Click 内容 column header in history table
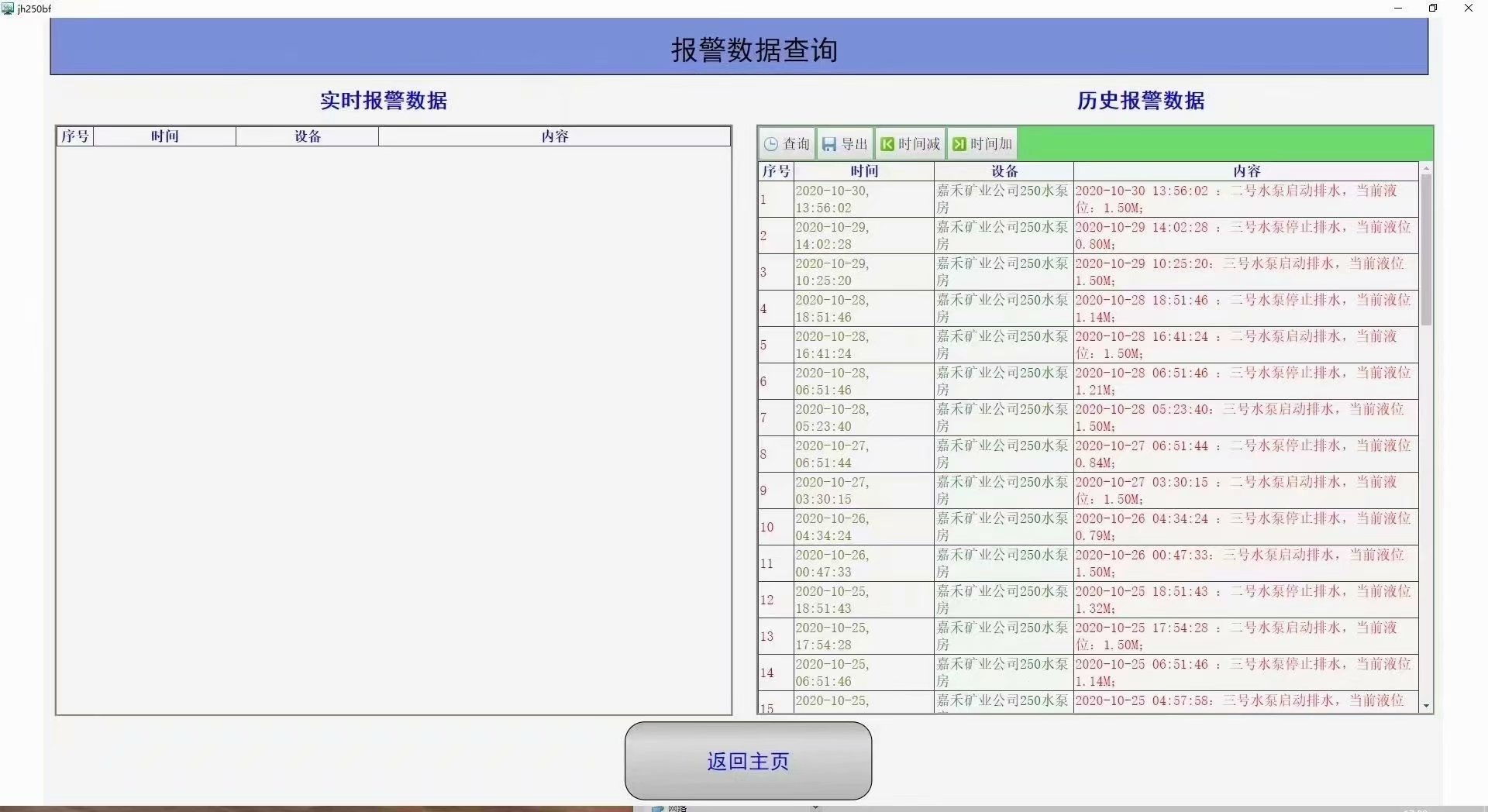1488x812 pixels. [x=1246, y=171]
